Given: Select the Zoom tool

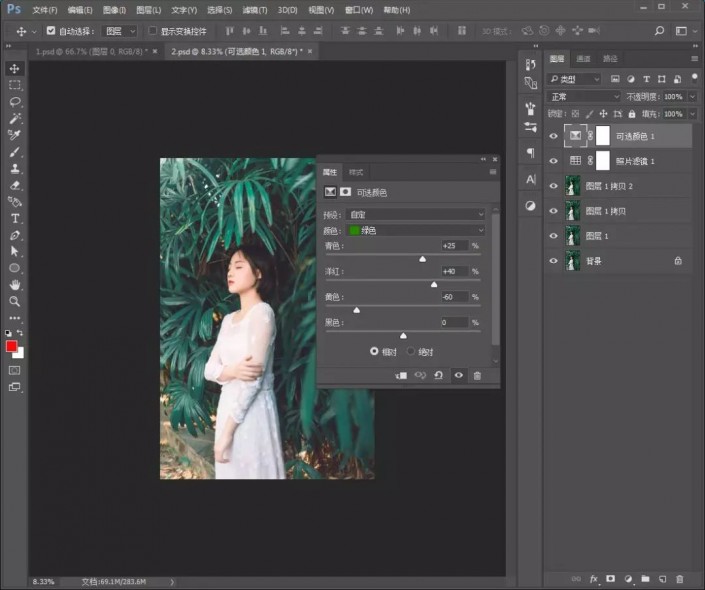Looking at the screenshot, I should point(14,301).
